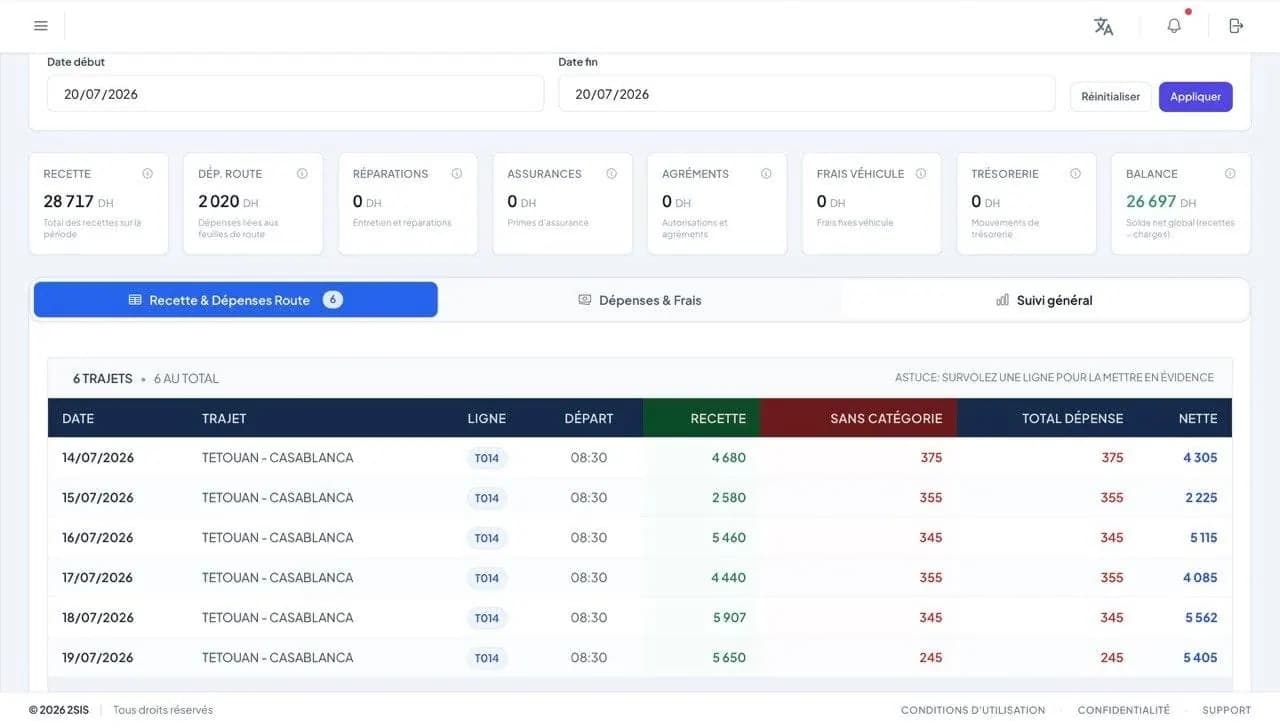The height and width of the screenshot is (728, 1280).
Task: Show info for the Réparations card
Action: tap(457, 174)
